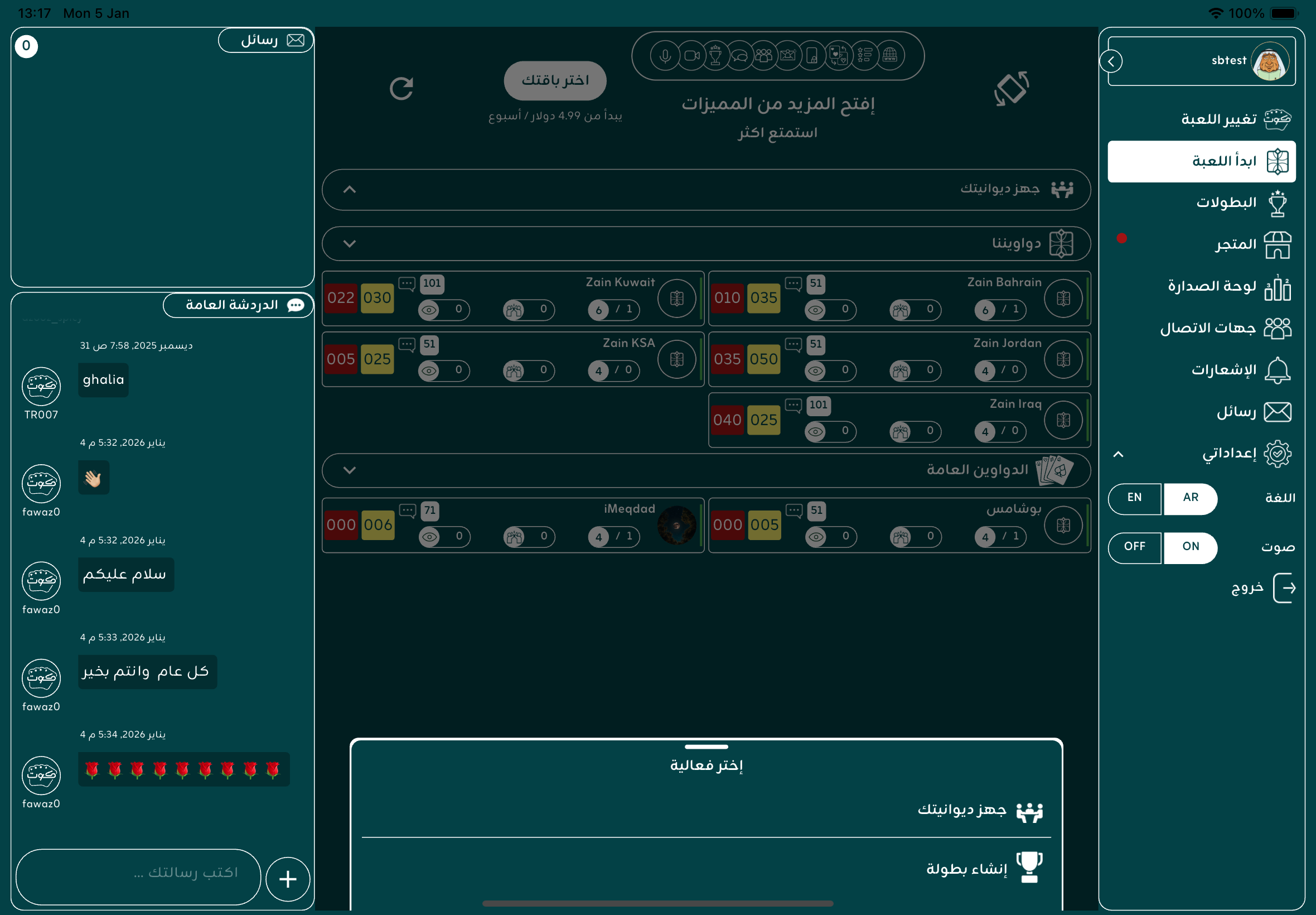Click the microphone icon in features bar
Image resolution: width=1316 pixels, height=915 pixels.
[x=665, y=56]
